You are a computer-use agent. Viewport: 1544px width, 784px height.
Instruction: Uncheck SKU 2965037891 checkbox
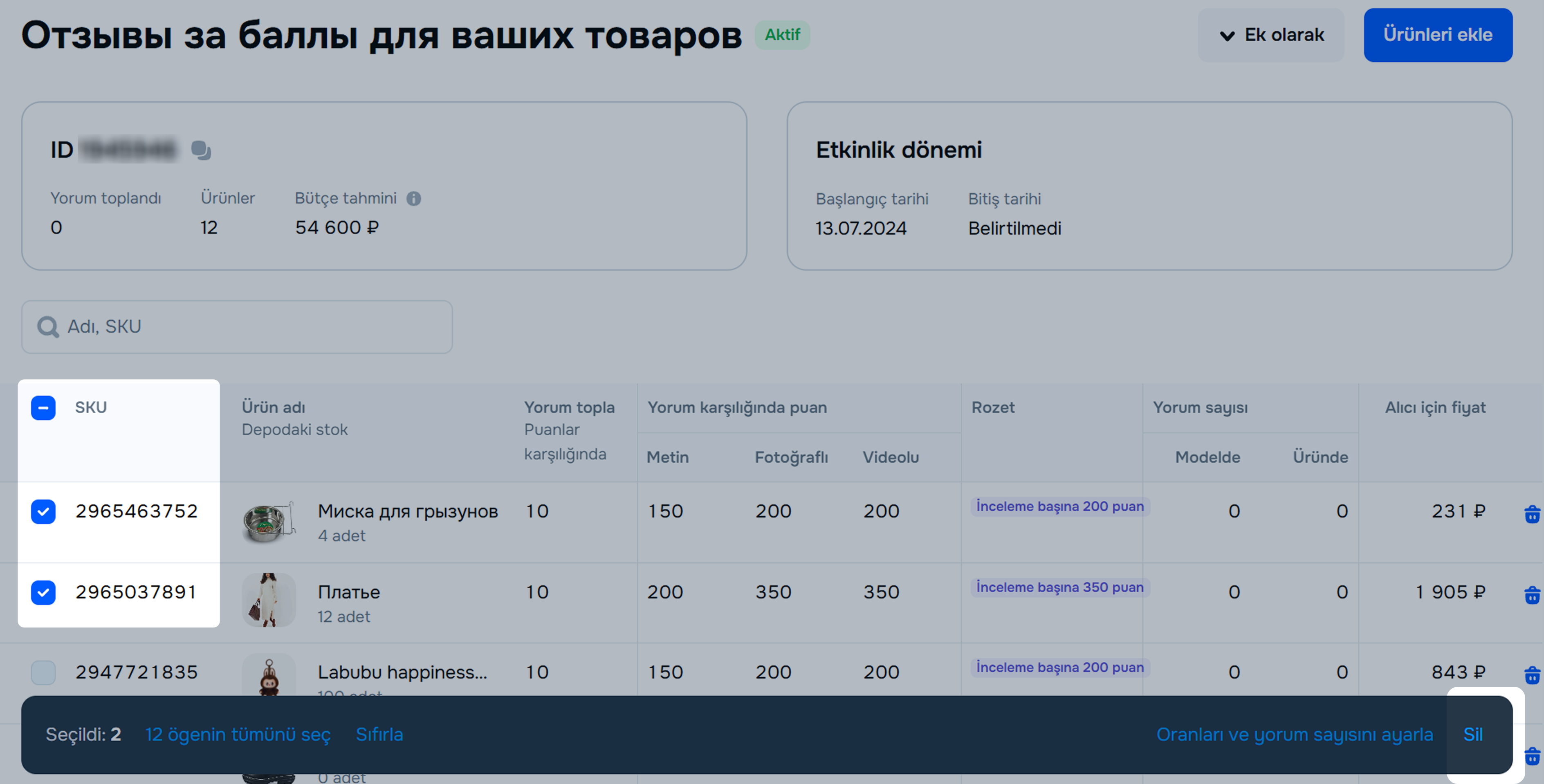point(43,592)
